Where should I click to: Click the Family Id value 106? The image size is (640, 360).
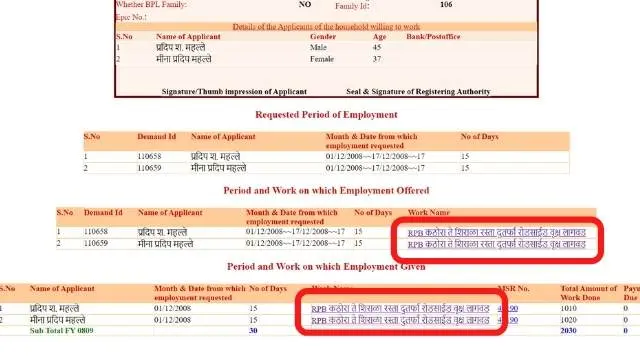click(446, 4)
